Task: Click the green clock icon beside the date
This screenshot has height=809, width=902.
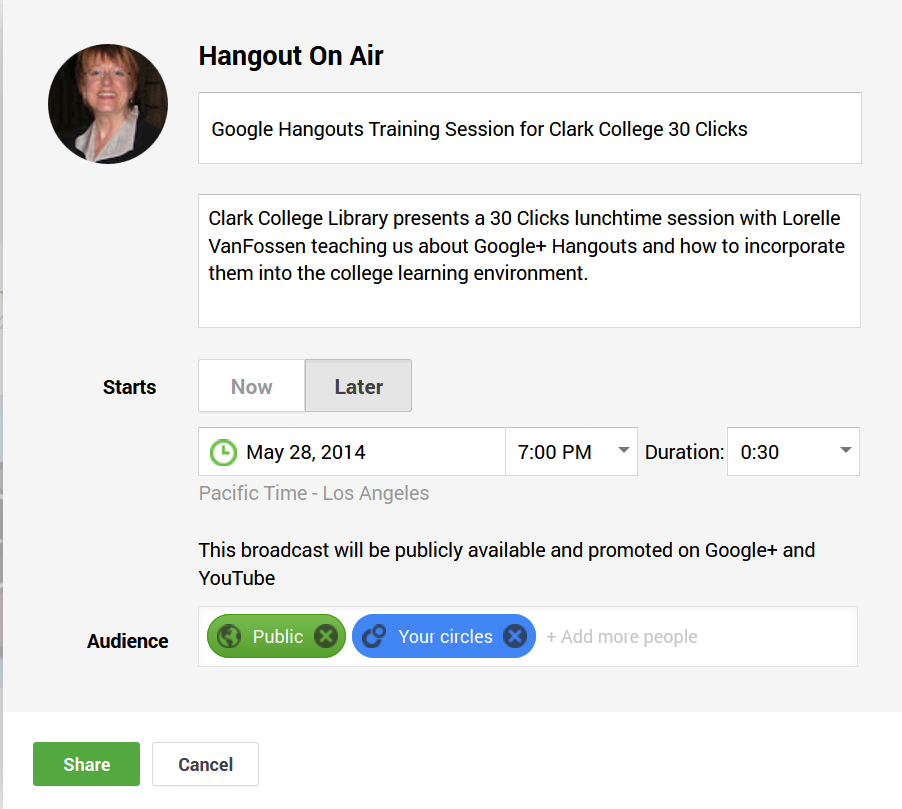Action: click(223, 452)
